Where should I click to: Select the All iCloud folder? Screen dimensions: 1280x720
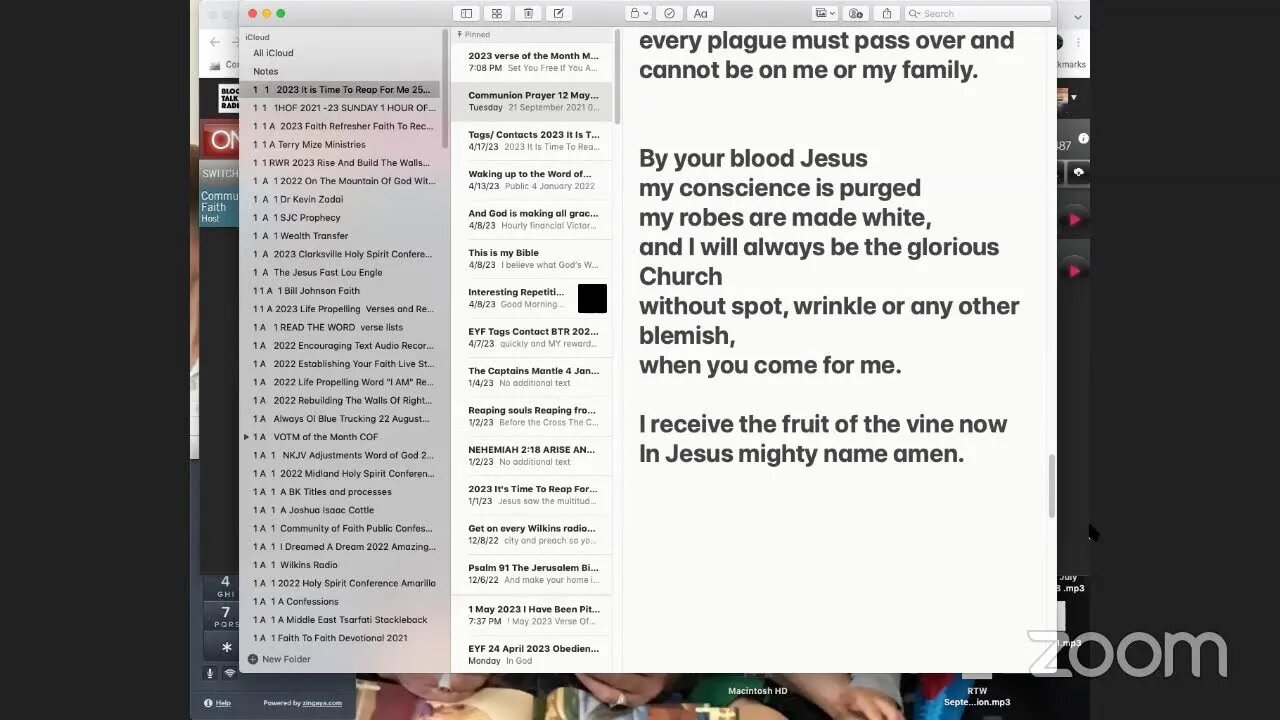click(x=273, y=53)
